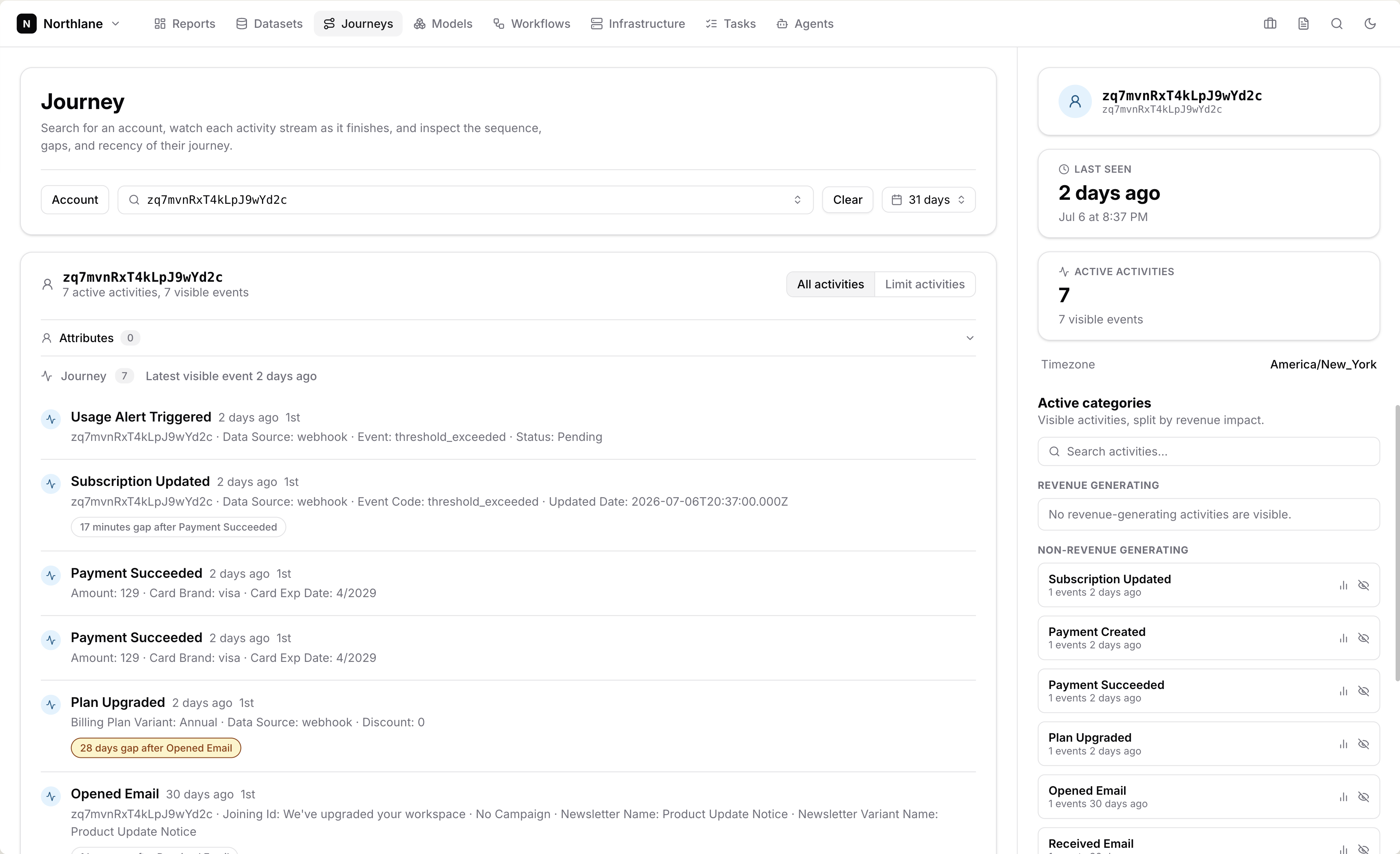The height and width of the screenshot is (854, 1400).
Task: Click 'Opened Email' event title in journey
Action: [x=115, y=794]
